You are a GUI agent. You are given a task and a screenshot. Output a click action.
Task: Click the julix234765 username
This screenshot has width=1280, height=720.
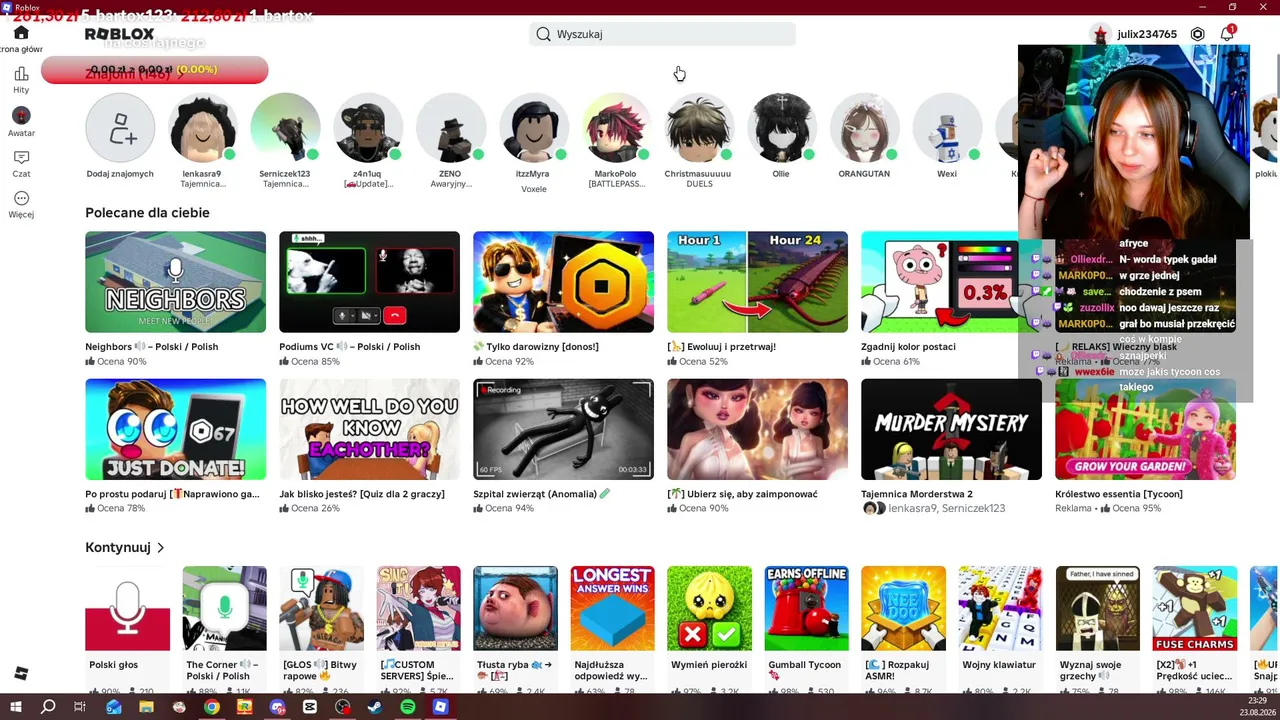1147,34
